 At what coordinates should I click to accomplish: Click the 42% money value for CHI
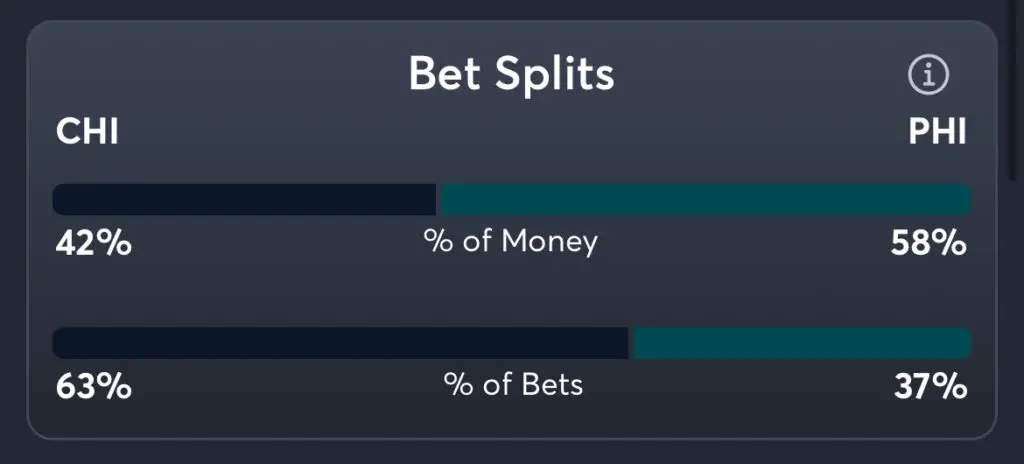point(93,243)
